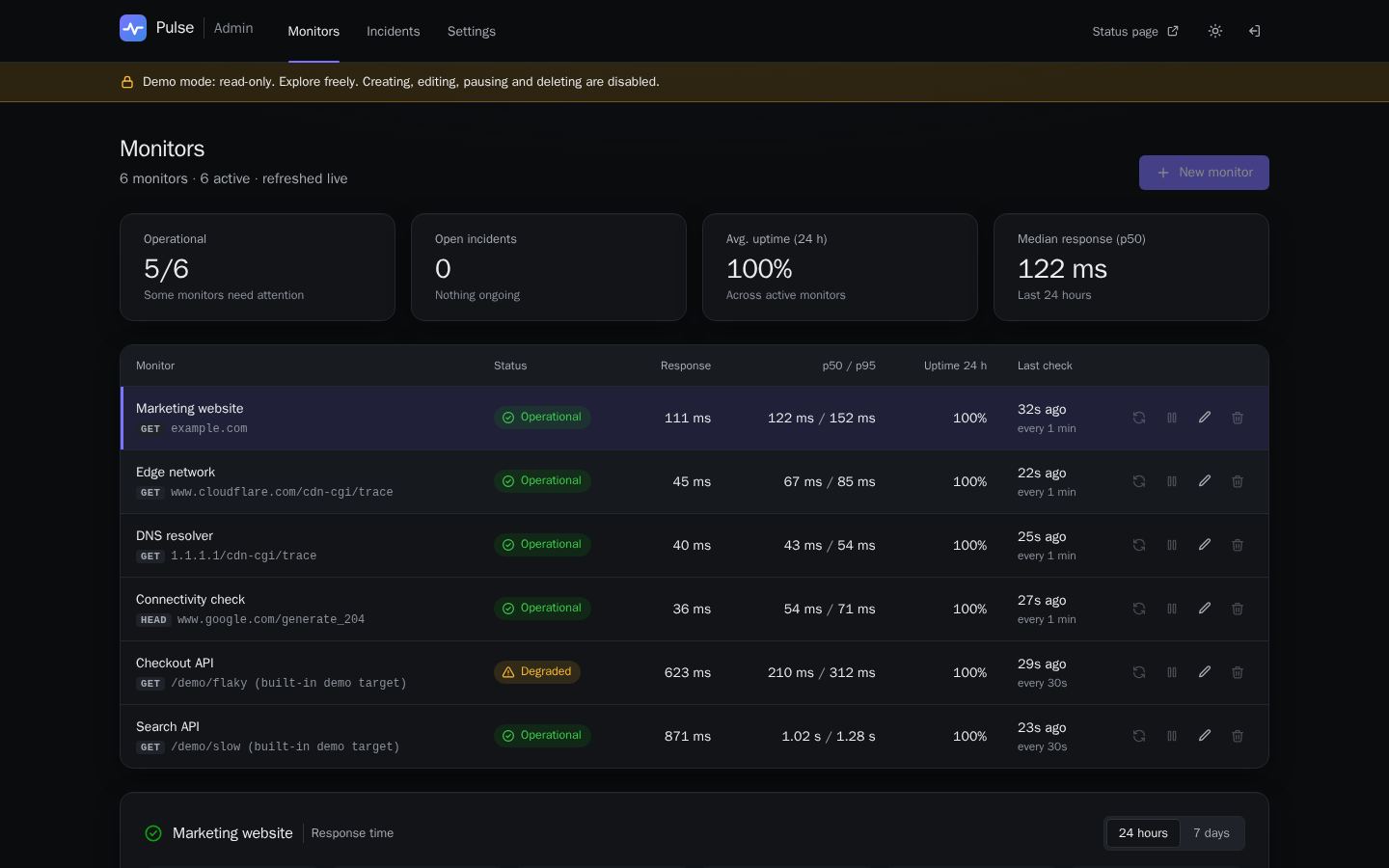
Task: Run check now for Search API
Action: click(1139, 736)
